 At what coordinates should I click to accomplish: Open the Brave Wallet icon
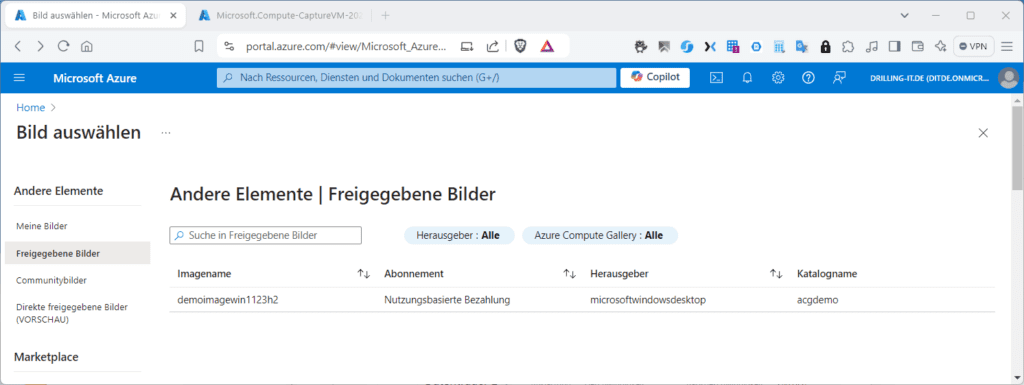[918, 46]
